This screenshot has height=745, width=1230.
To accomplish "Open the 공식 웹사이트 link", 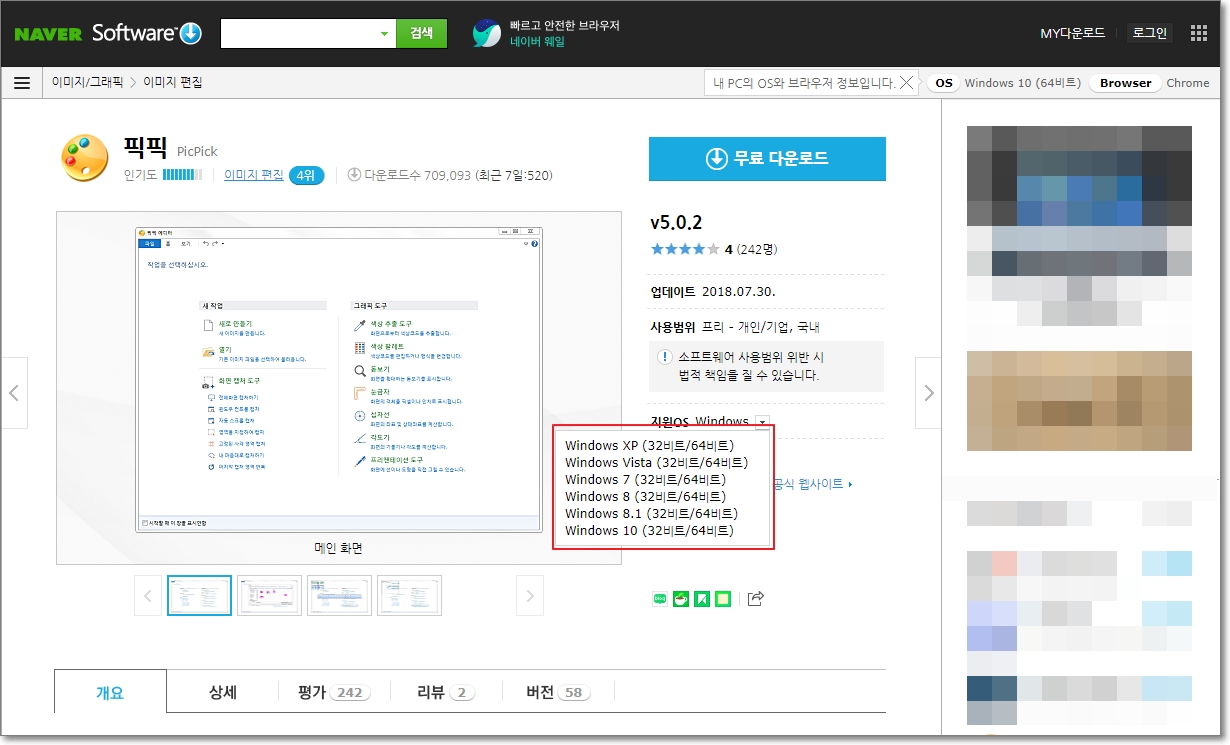I will tap(812, 484).
